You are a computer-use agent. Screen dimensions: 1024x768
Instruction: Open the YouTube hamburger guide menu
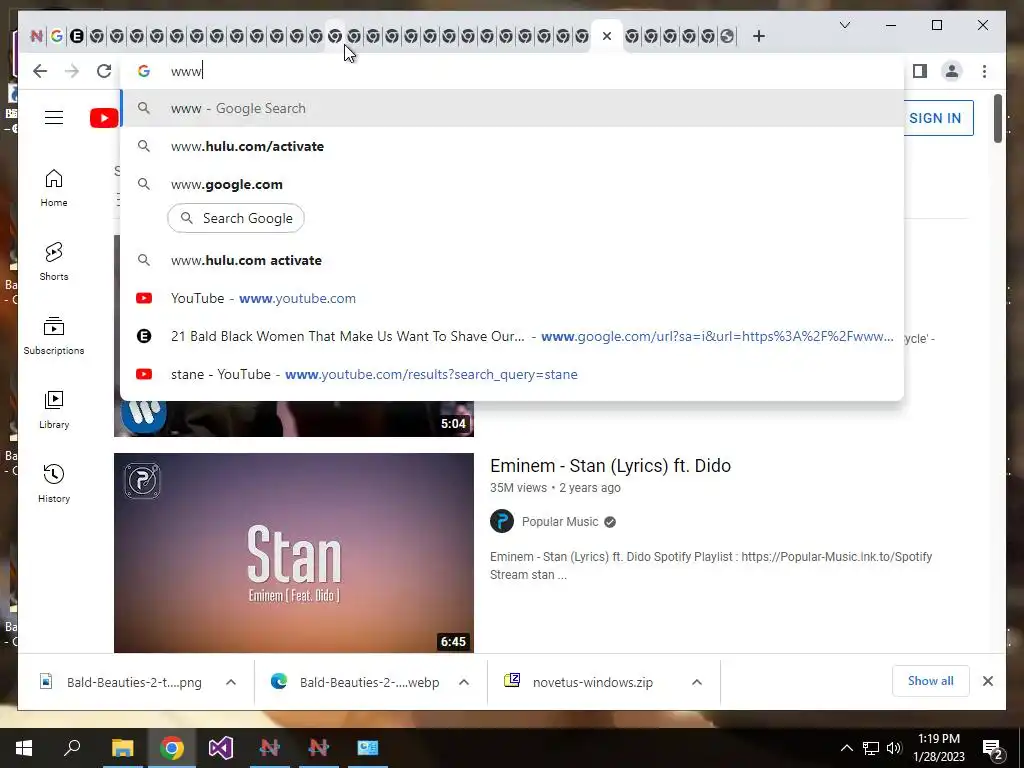pyautogui.click(x=54, y=118)
